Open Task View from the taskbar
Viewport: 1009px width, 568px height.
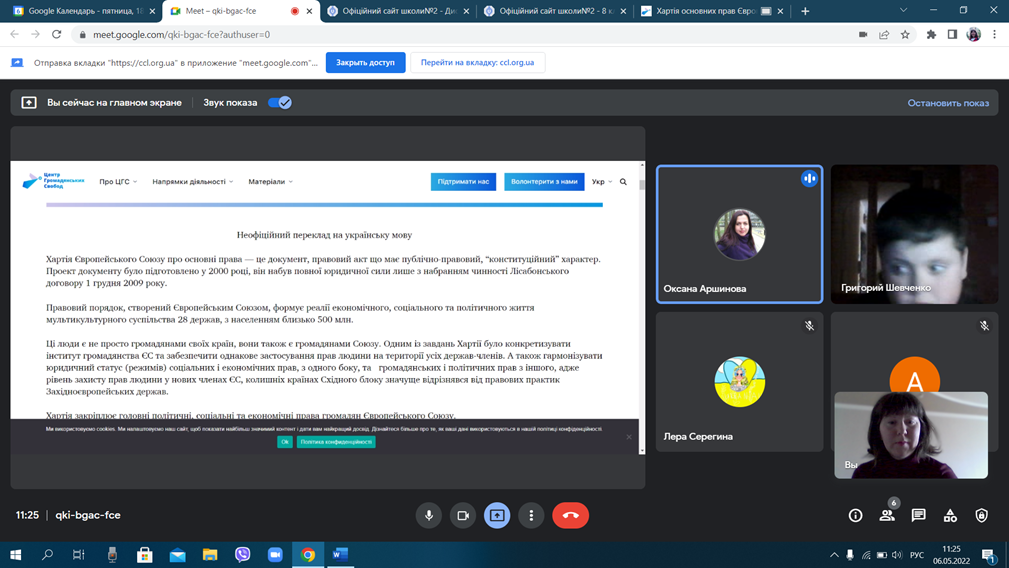pos(79,554)
